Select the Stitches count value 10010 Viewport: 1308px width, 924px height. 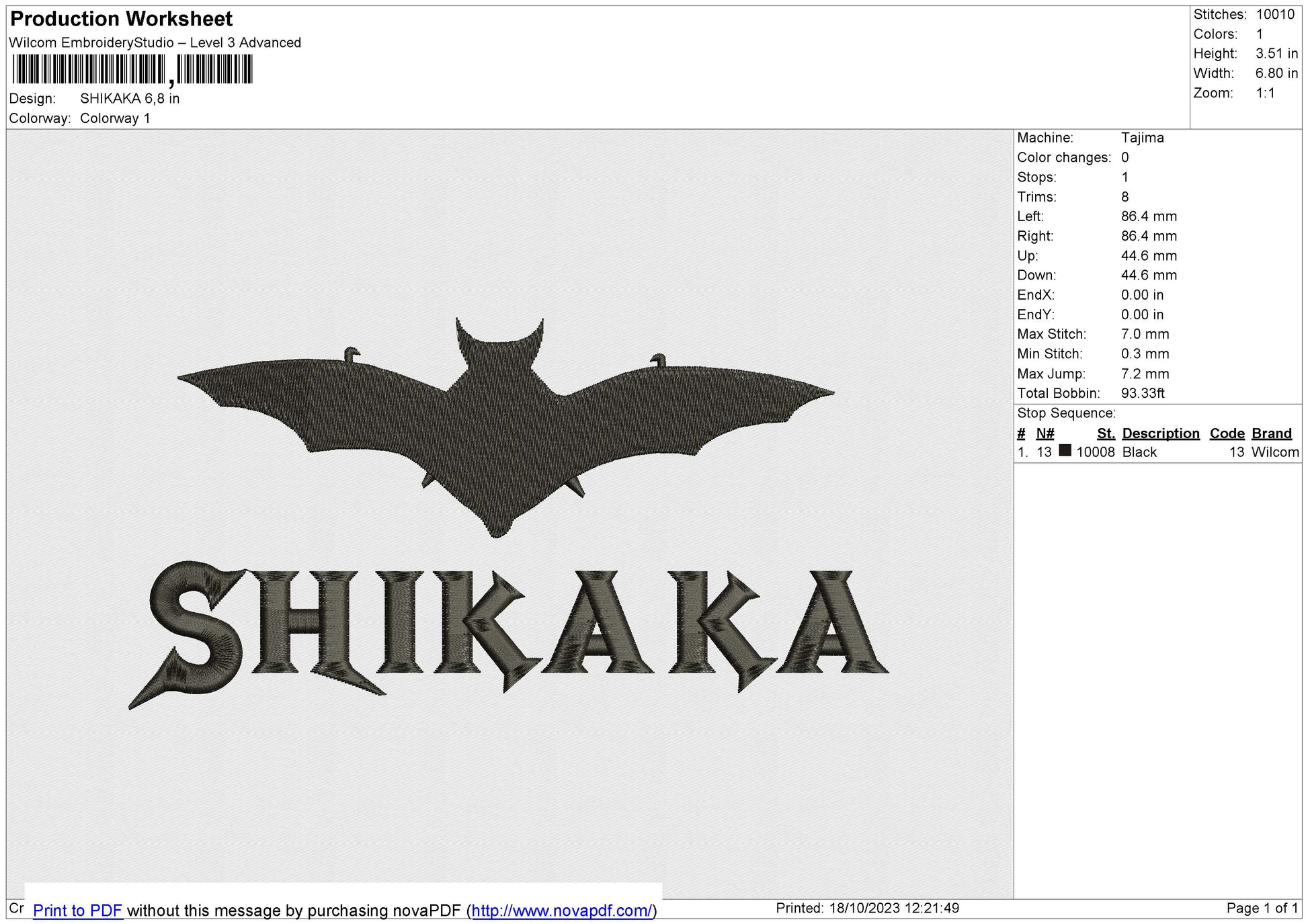(x=1280, y=13)
